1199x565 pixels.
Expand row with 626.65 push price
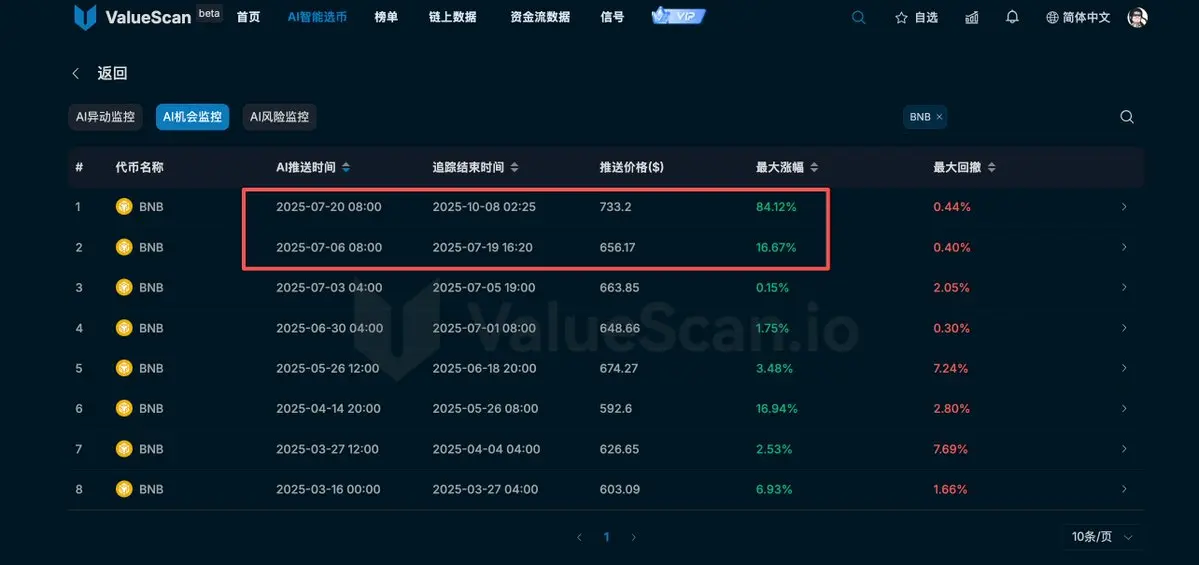(1124, 449)
